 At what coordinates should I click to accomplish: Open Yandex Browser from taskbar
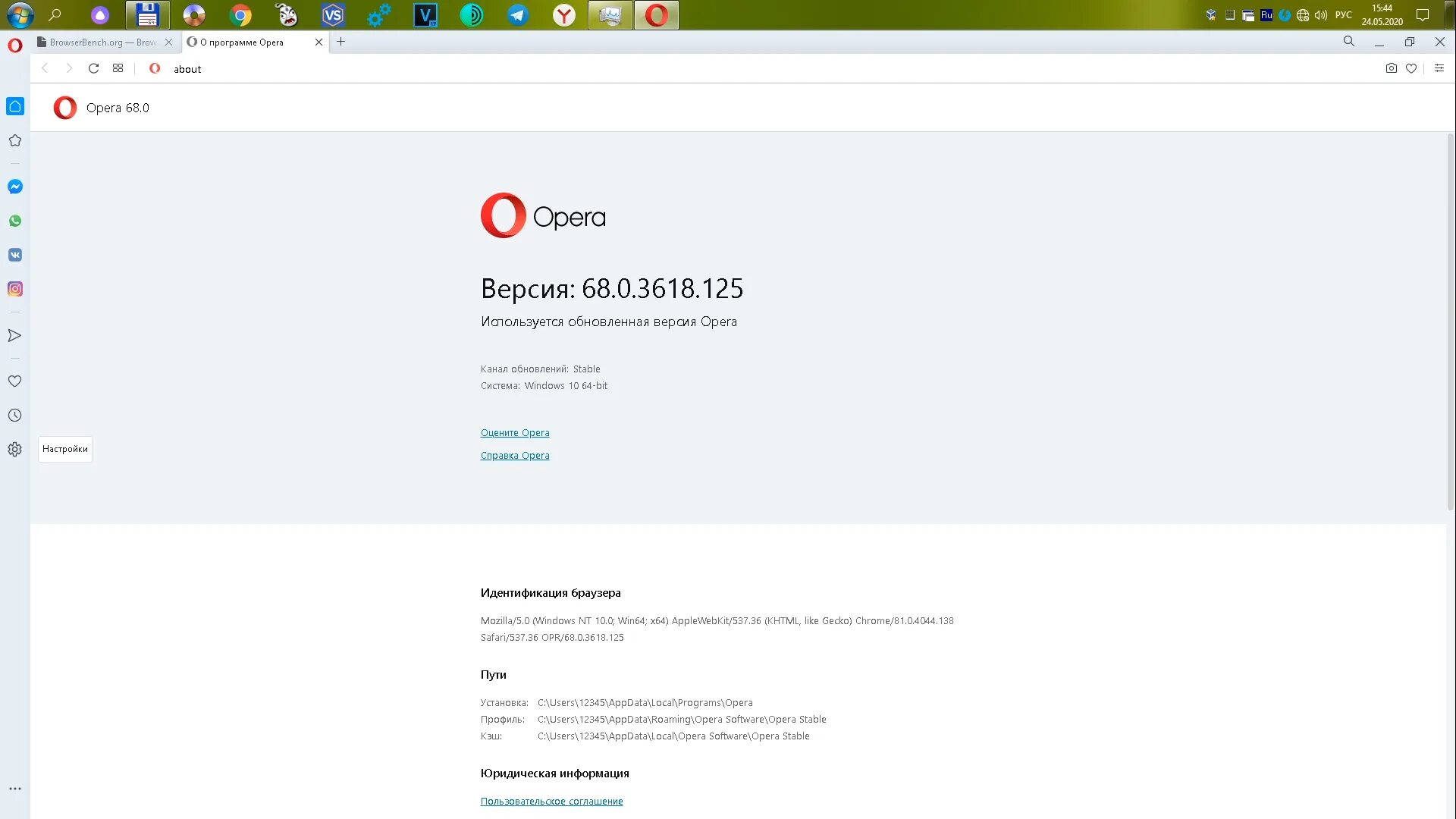tap(564, 14)
